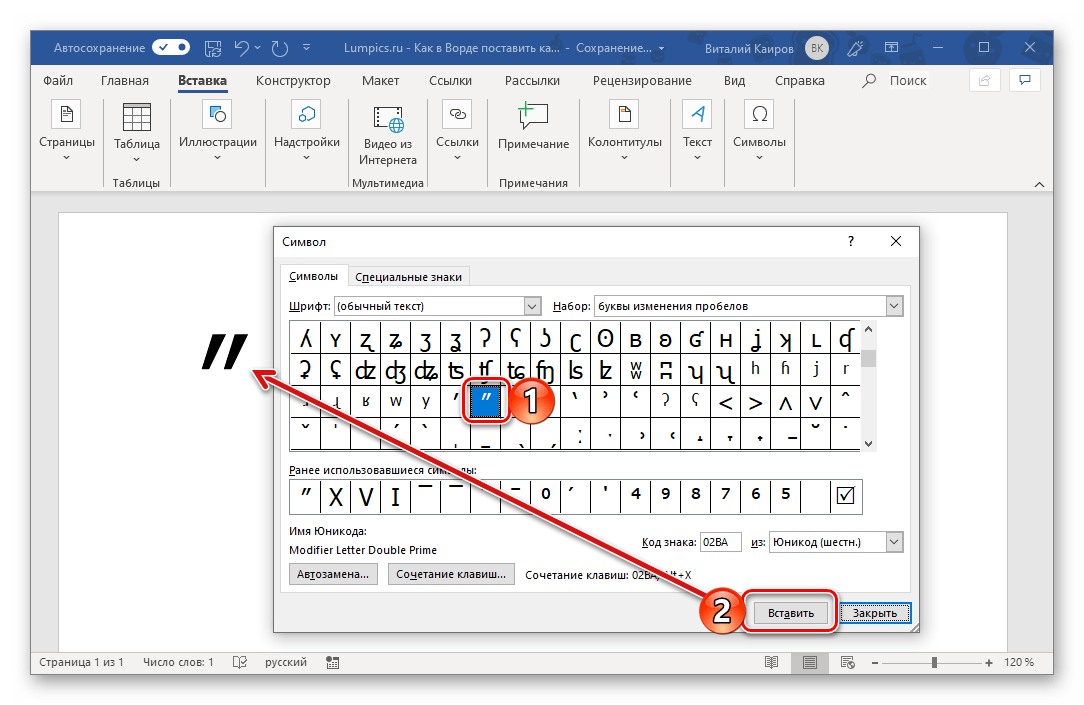Click the Сочетание клавиш button

pos(451,574)
